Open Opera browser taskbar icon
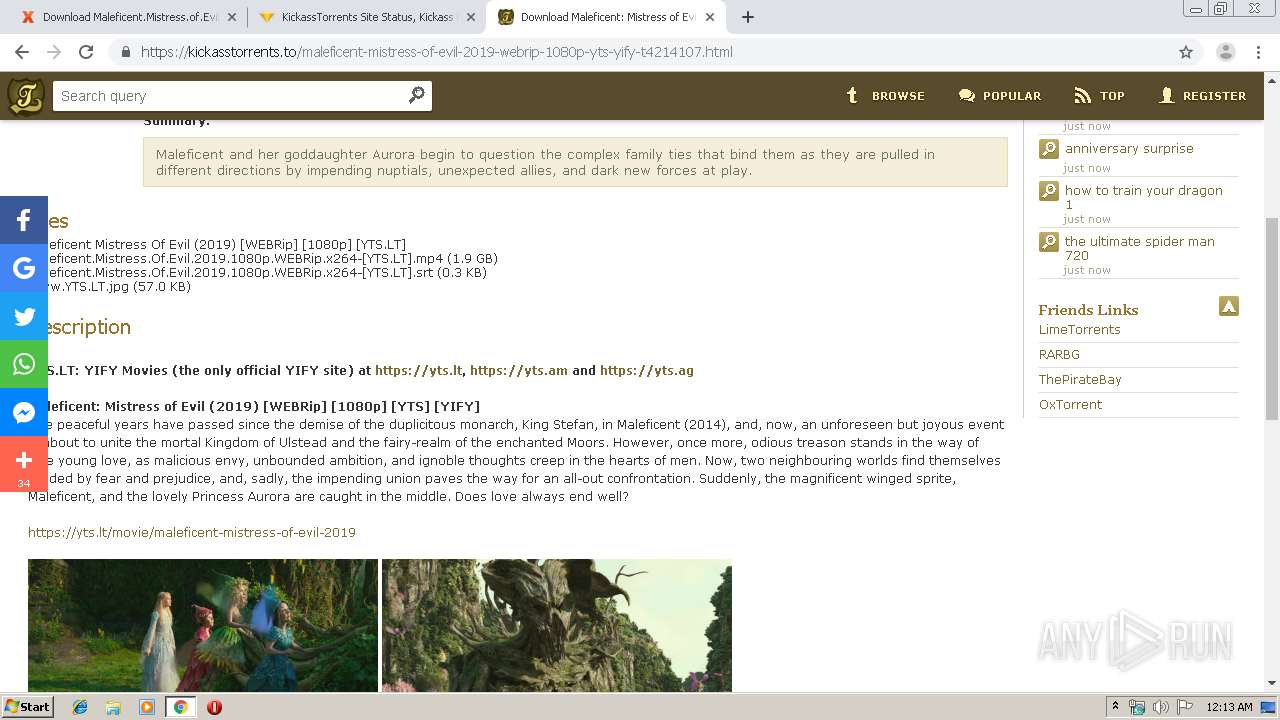Viewport: 1280px width, 720px height. (214, 707)
